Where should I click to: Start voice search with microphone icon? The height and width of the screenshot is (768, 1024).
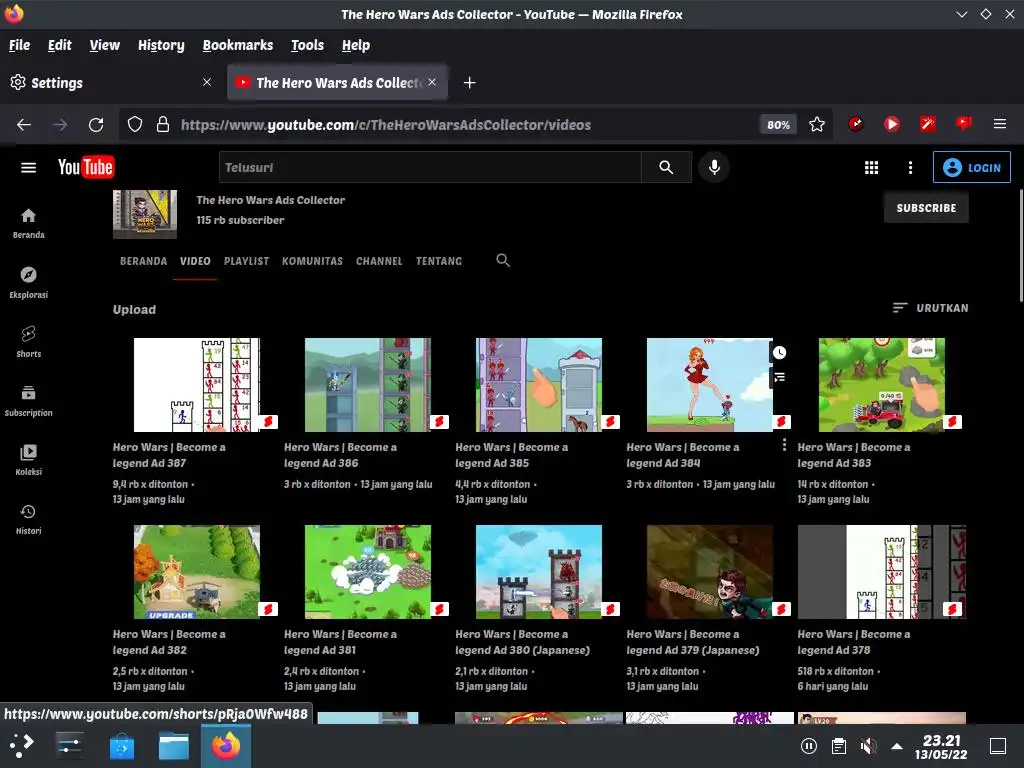[714, 167]
